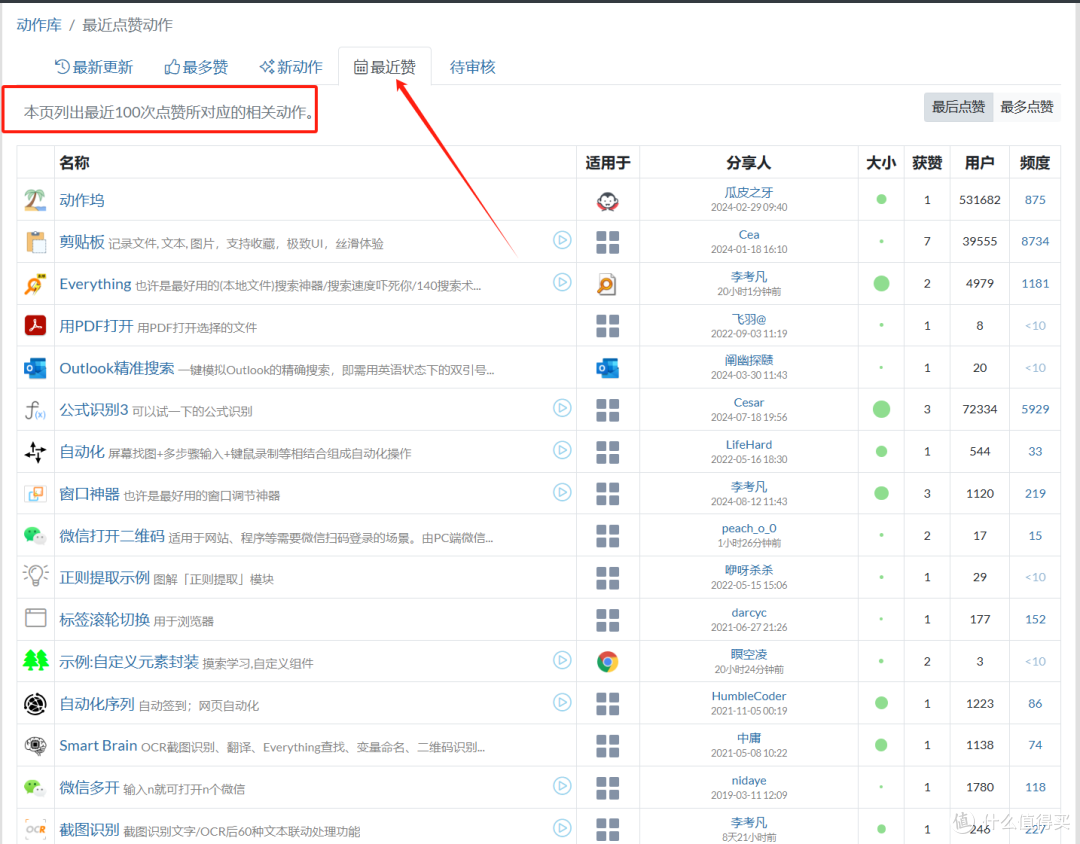The height and width of the screenshot is (844, 1080).
Task: Click the 窗口神器 window icon
Action: (x=35, y=494)
